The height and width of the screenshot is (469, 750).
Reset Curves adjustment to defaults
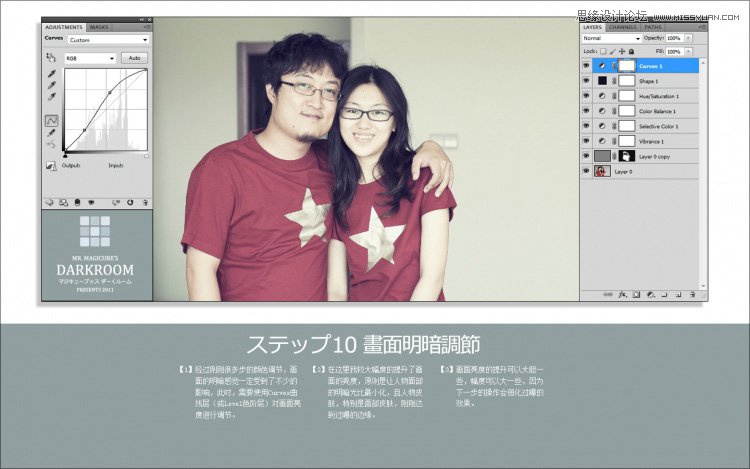[130, 203]
